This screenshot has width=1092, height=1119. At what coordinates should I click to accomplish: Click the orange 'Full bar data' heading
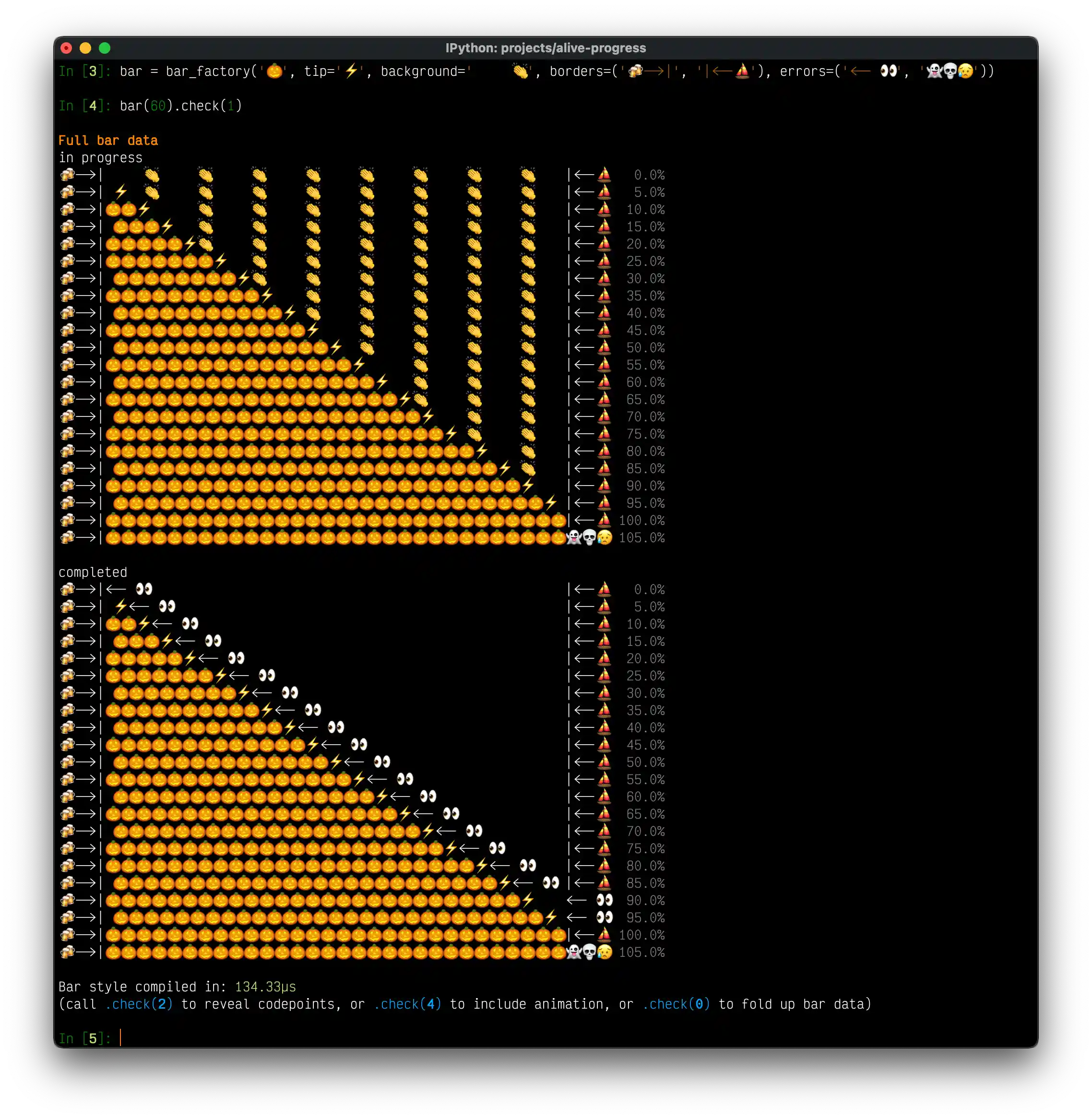[108, 140]
